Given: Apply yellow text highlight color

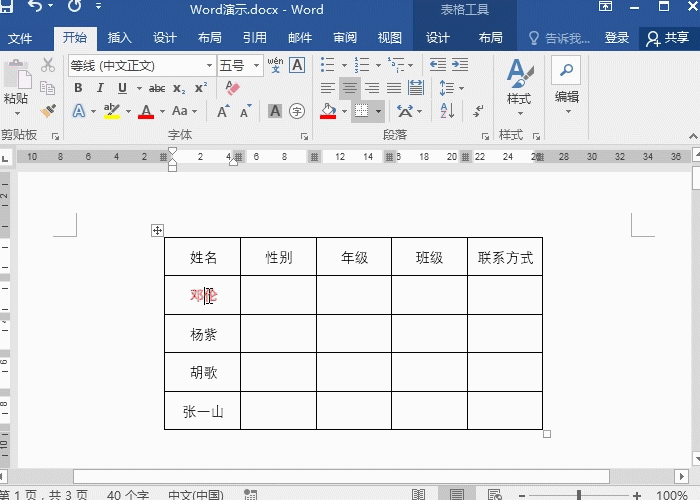Looking at the screenshot, I should coord(112,111).
